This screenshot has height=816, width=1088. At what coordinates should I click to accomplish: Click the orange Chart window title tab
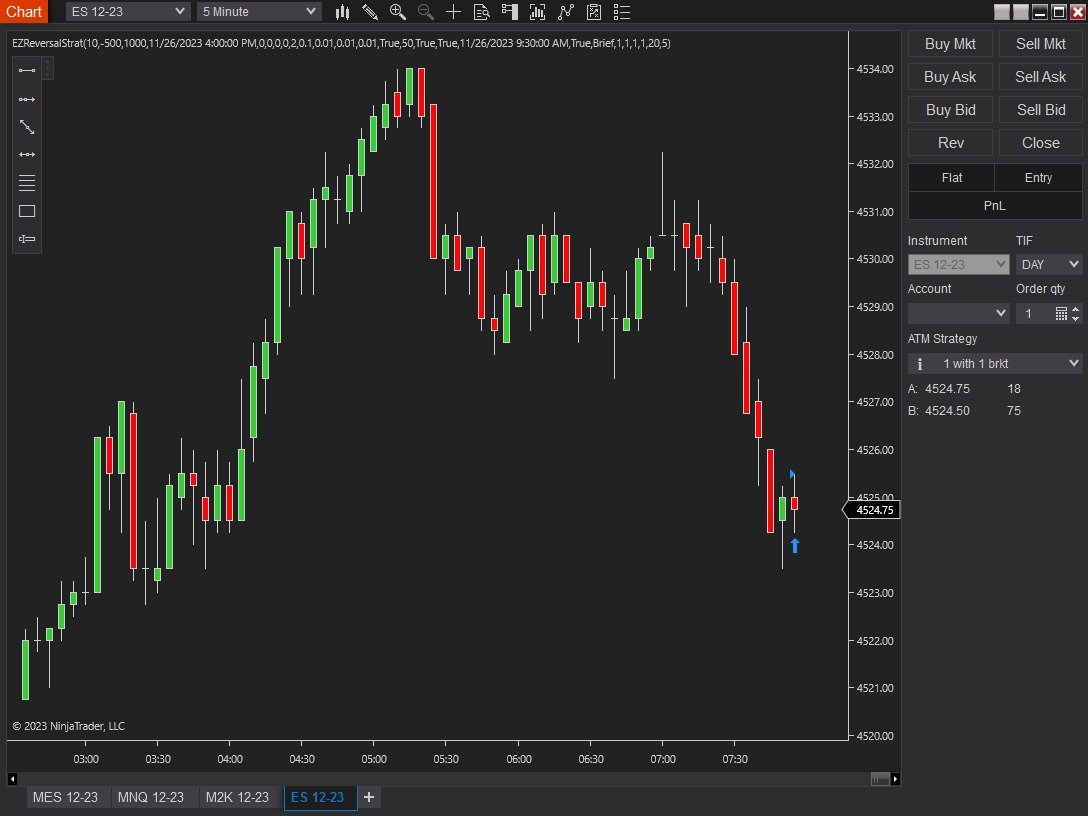tap(24, 11)
